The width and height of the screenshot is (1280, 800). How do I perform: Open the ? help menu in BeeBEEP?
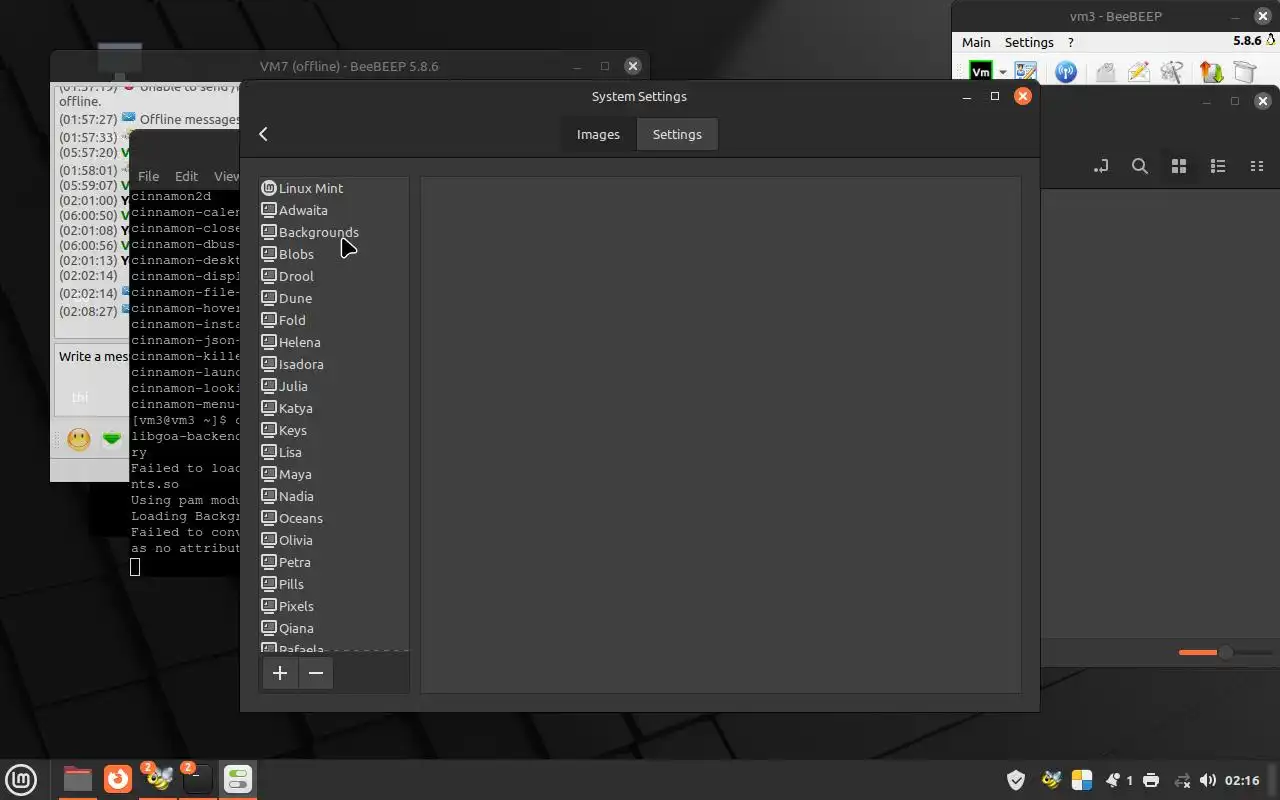(1071, 42)
